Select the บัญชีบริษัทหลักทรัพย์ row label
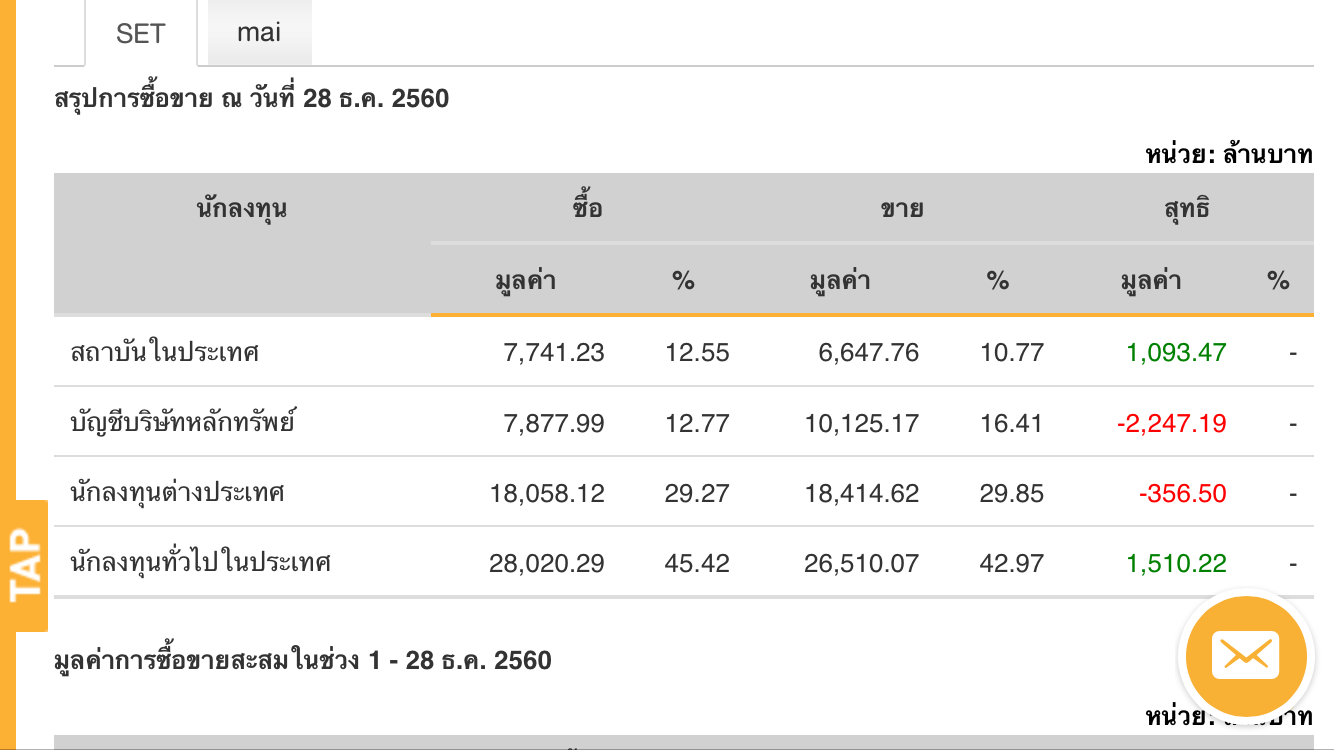This screenshot has height=750, width=1334. click(183, 423)
